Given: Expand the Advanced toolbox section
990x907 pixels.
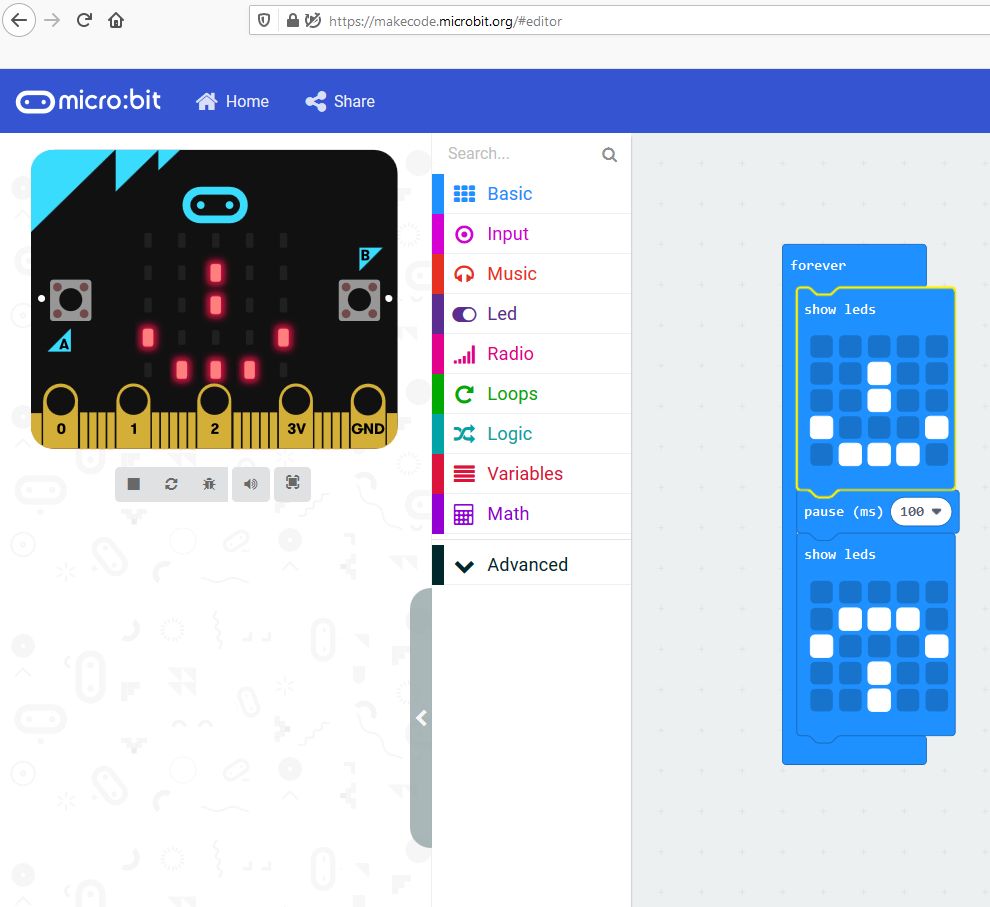Looking at the screenshot, I should coord(527,565).
